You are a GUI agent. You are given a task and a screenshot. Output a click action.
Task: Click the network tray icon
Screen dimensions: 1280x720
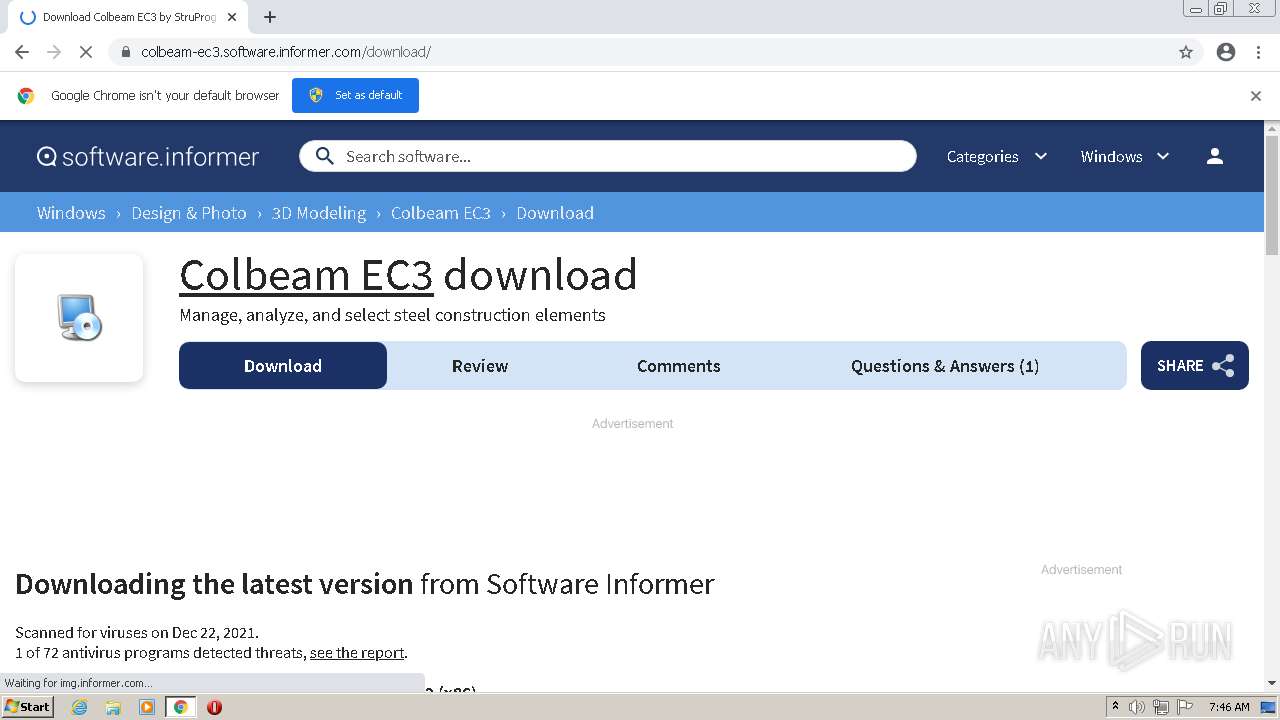(1161, 707)
